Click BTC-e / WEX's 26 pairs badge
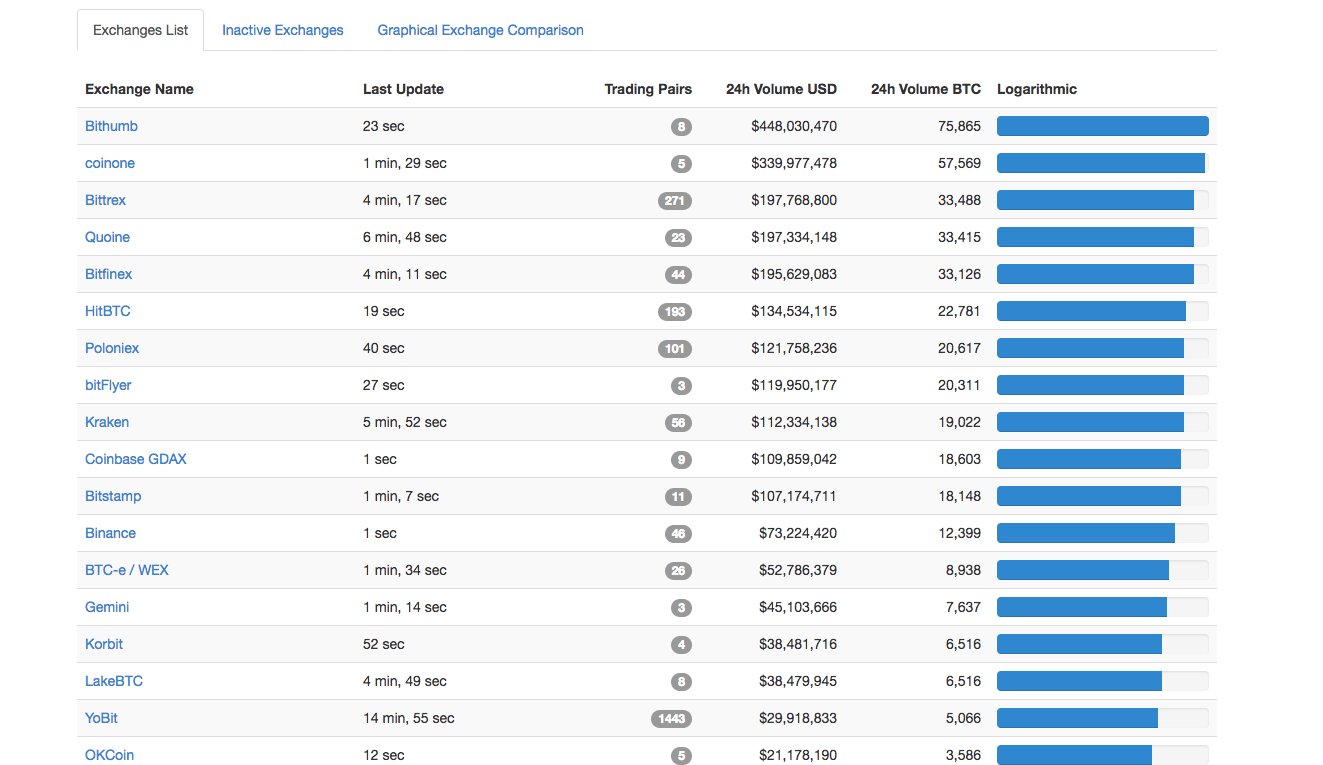Image resolution: width=1323 pixels, height=765 pixels. (x=678, y=571)
